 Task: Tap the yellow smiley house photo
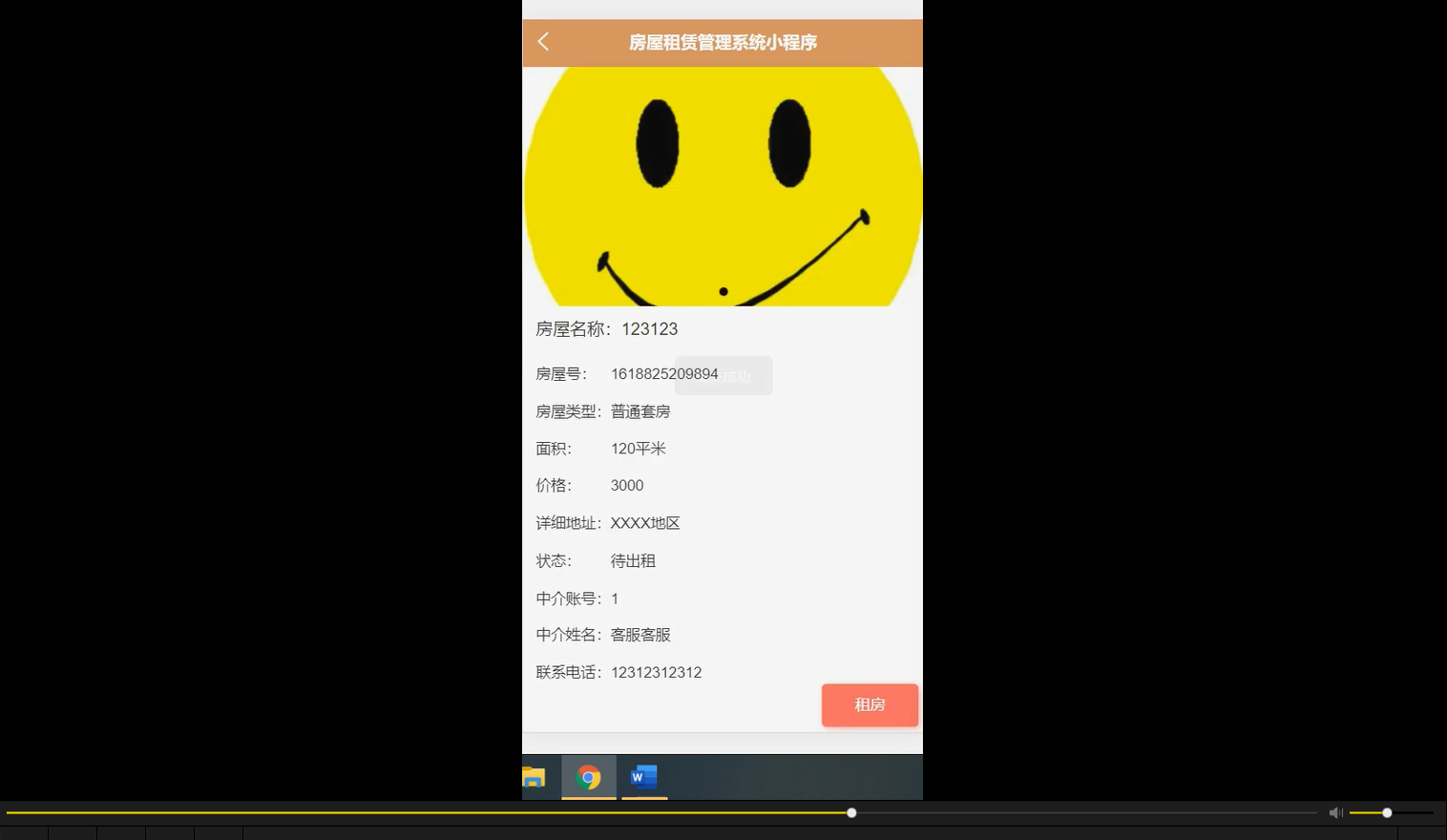(723, 186)
